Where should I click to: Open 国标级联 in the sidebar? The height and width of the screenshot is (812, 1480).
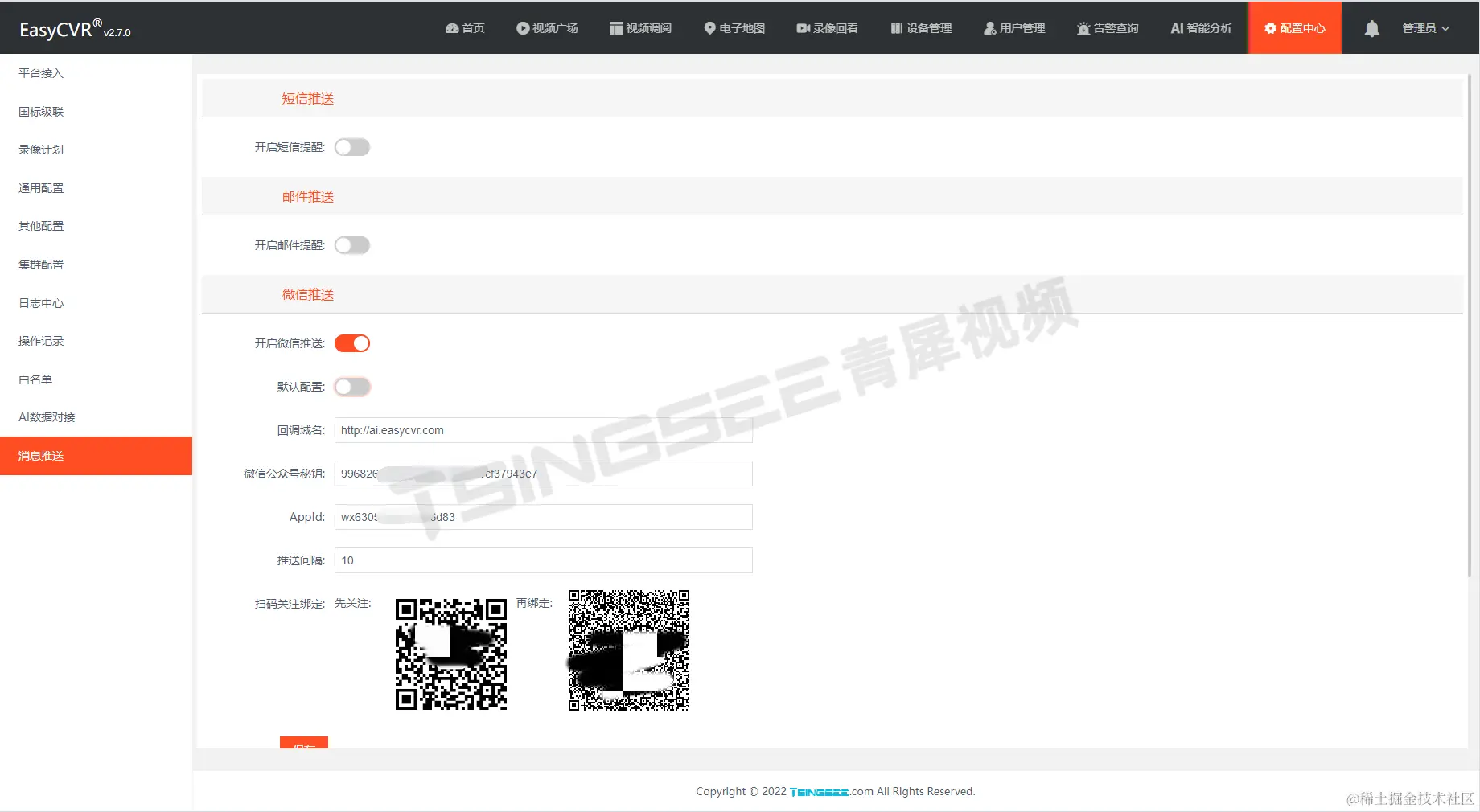click(96, 112)
